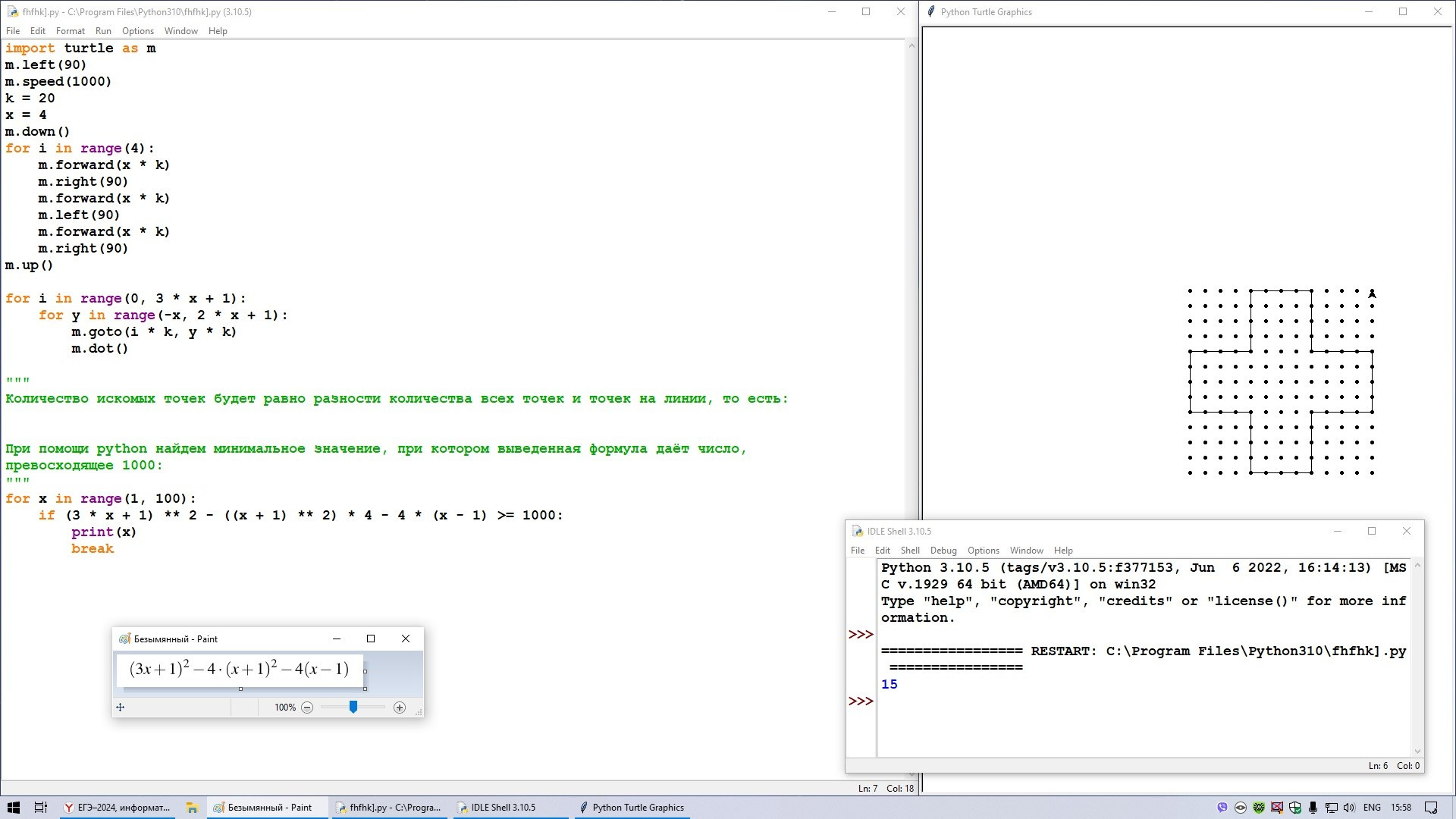Viewport: 1456px width, 819px height.
Task: Click the Paint zoom in plus button
Action: [x=400, y=708]
